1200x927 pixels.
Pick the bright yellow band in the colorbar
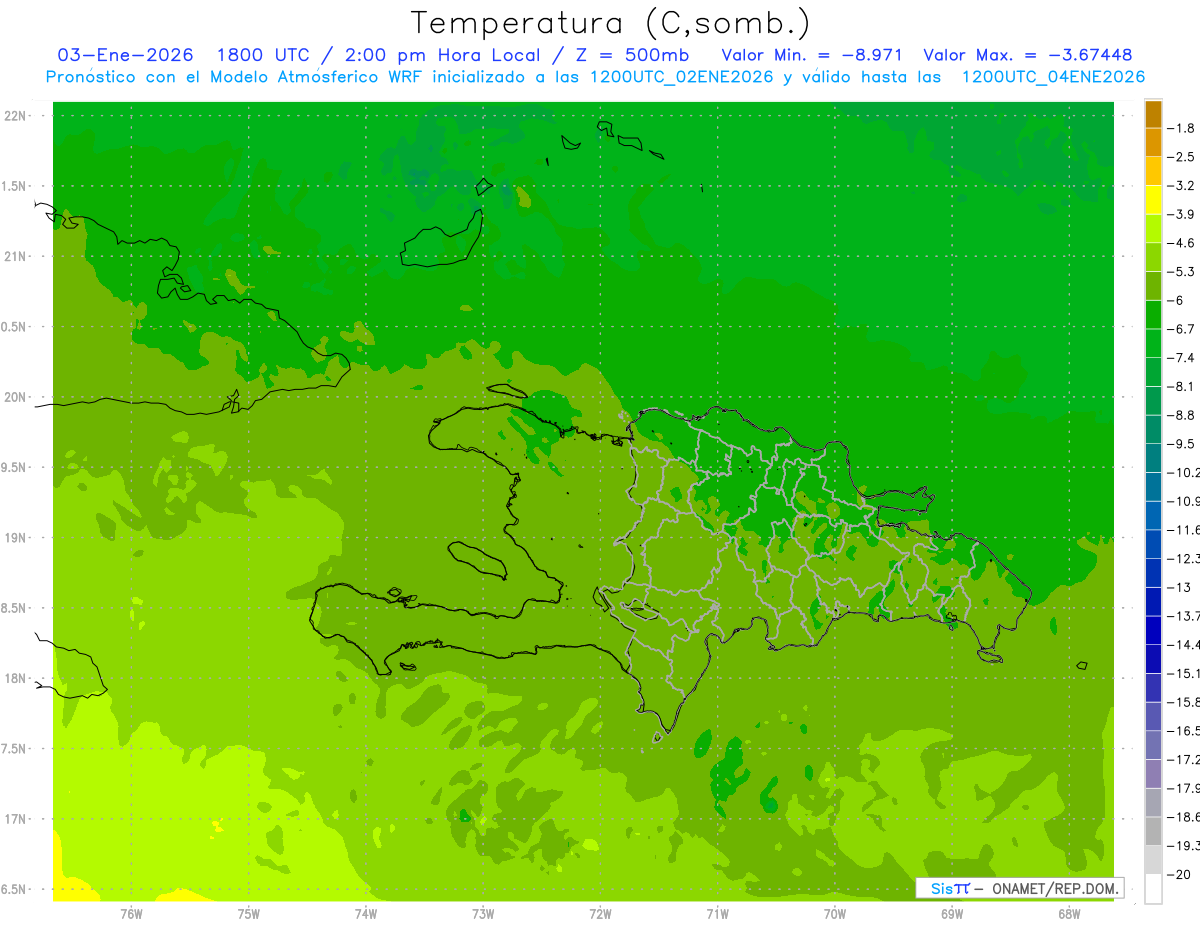tap(1153, 200)
